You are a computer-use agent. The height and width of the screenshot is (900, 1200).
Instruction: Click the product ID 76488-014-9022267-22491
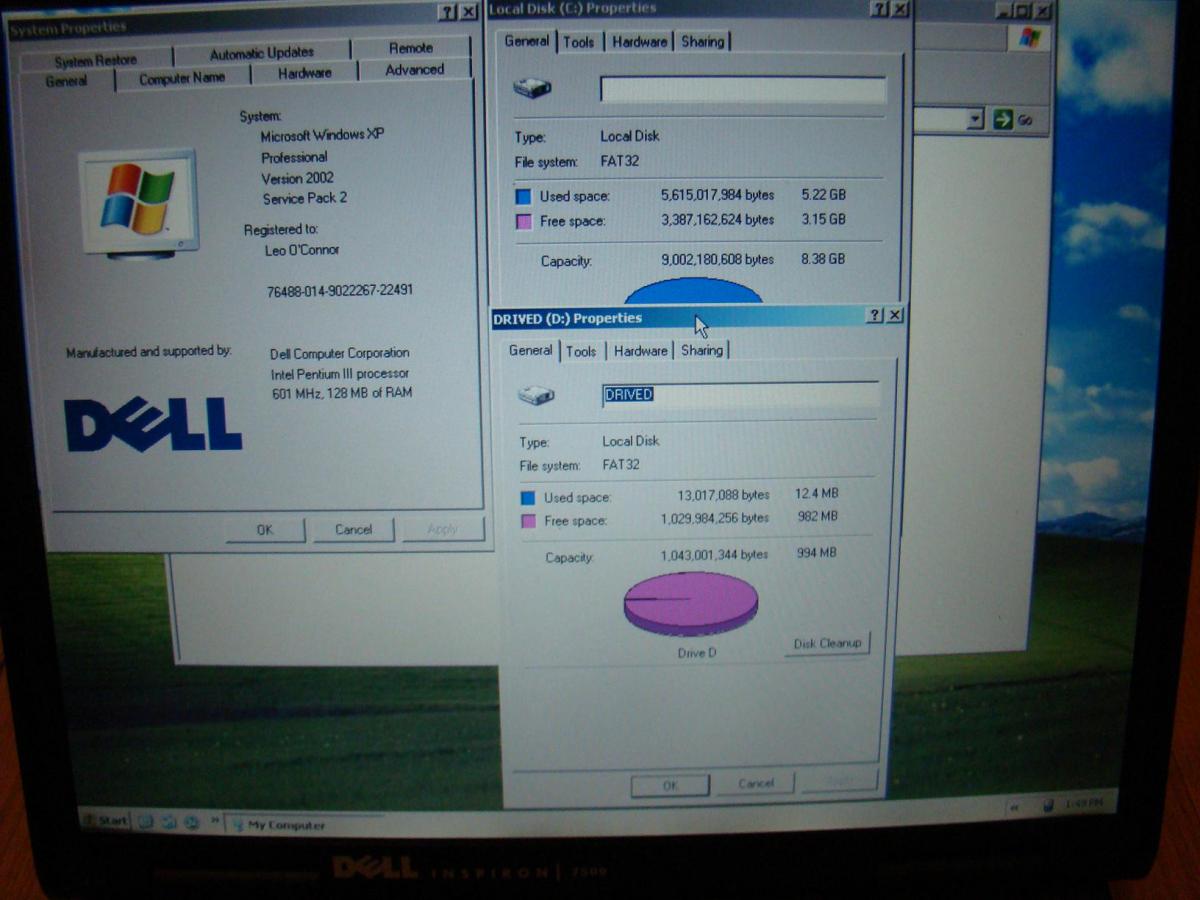(x=340, y=291)
